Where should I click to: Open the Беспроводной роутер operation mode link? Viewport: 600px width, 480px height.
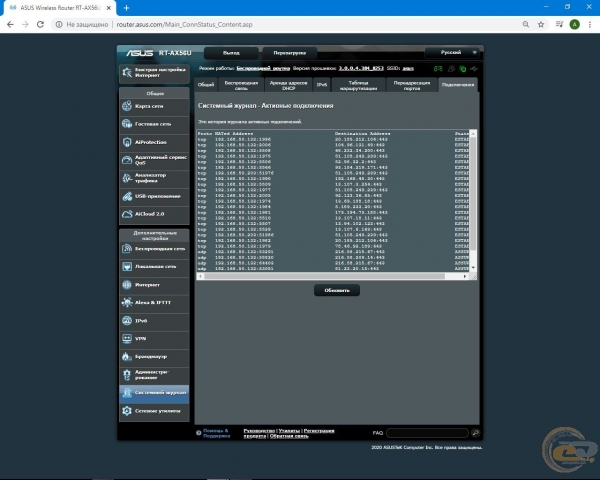[x=263, y=69]
